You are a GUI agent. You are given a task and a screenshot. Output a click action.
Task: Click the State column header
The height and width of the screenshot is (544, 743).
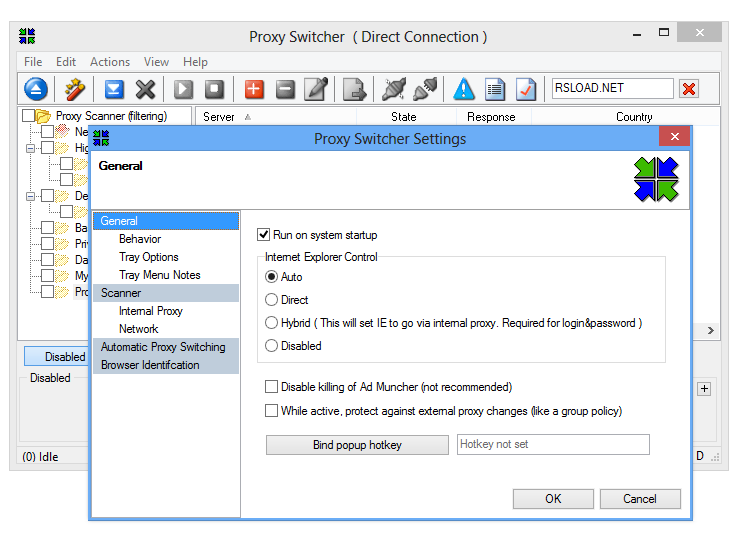pos(404,117)
